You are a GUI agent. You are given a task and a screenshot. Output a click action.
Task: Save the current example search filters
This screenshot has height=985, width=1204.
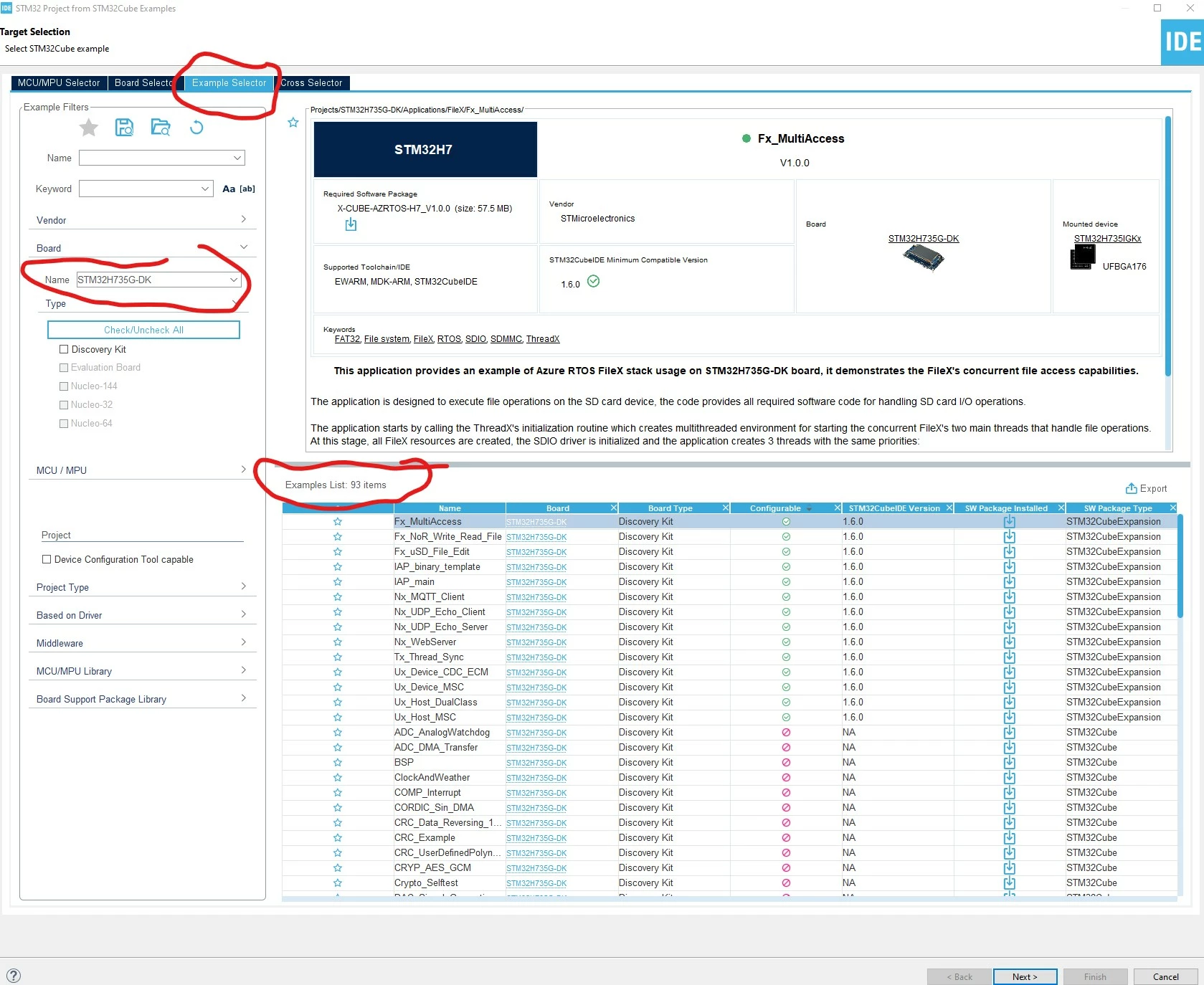tap(124, 128)
